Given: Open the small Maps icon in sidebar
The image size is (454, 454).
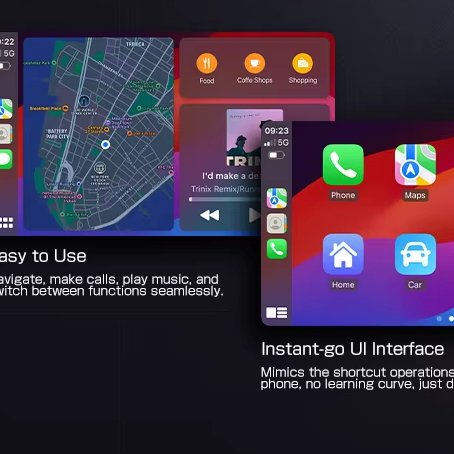Looking at the screenshot, I should pos(277,198).
